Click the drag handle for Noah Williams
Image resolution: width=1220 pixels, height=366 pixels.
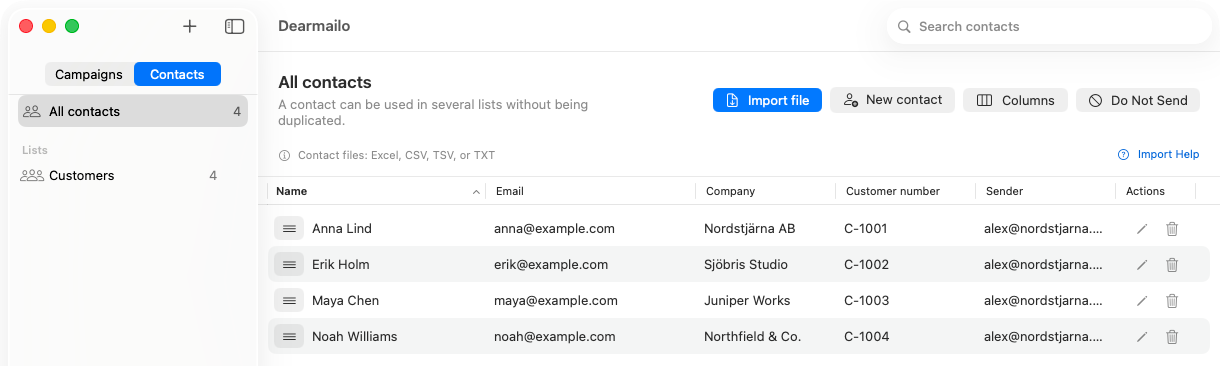point(289,336)
